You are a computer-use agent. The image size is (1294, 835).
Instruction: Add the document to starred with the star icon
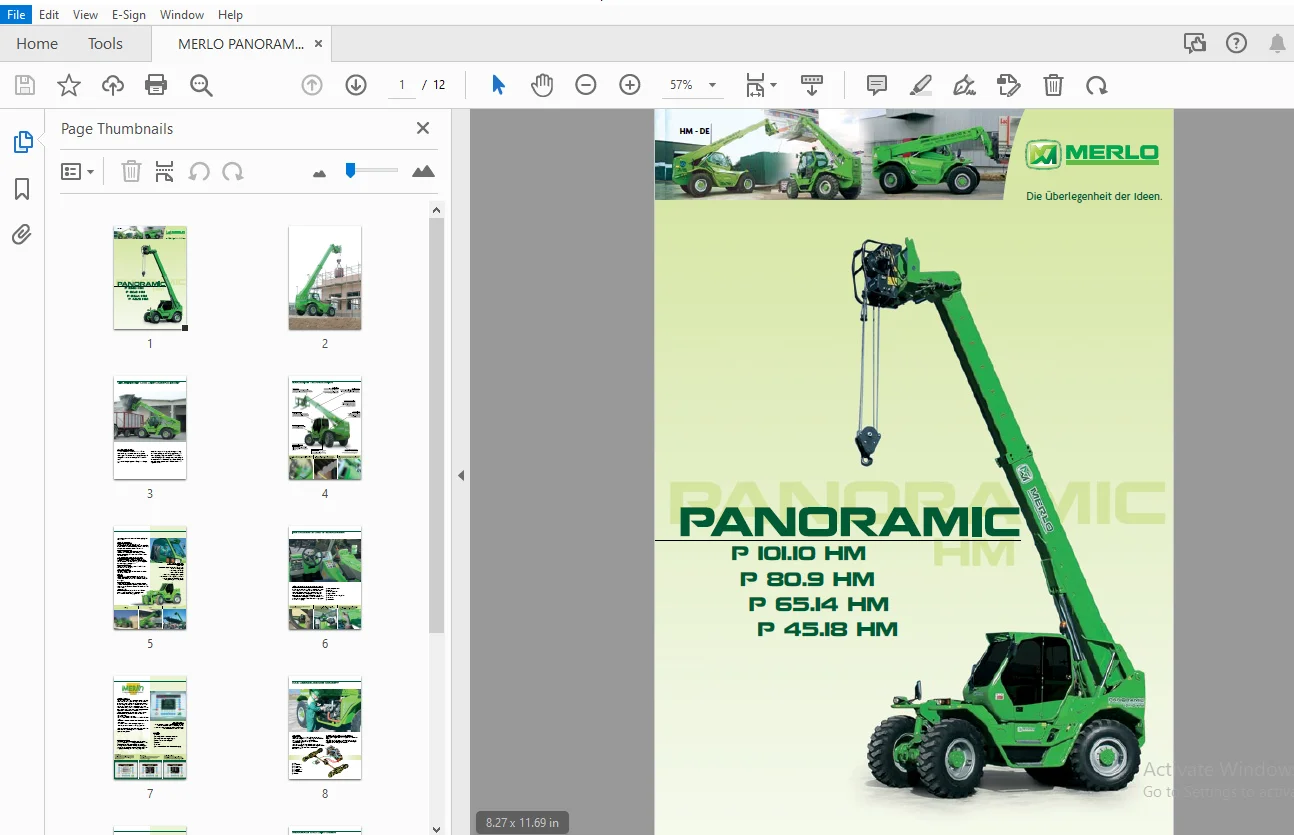coord(69,86)
